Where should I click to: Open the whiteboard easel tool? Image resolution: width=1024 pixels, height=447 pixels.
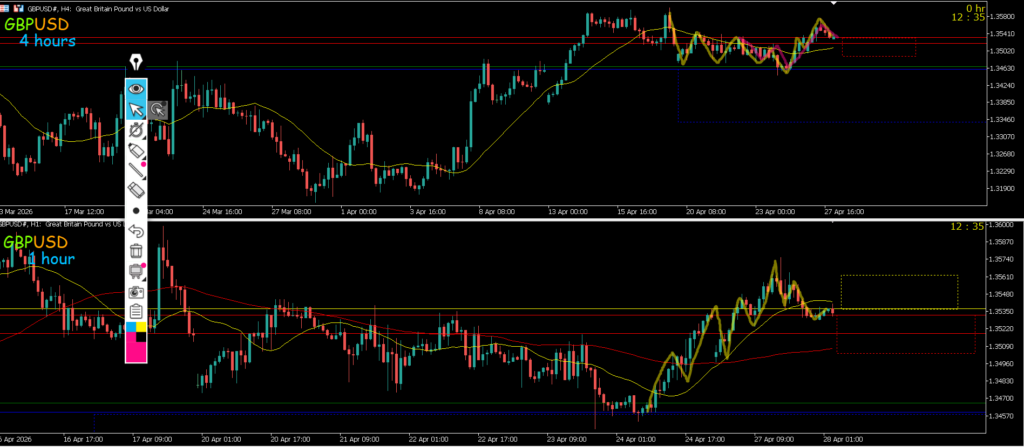click(x=136, y=271)
